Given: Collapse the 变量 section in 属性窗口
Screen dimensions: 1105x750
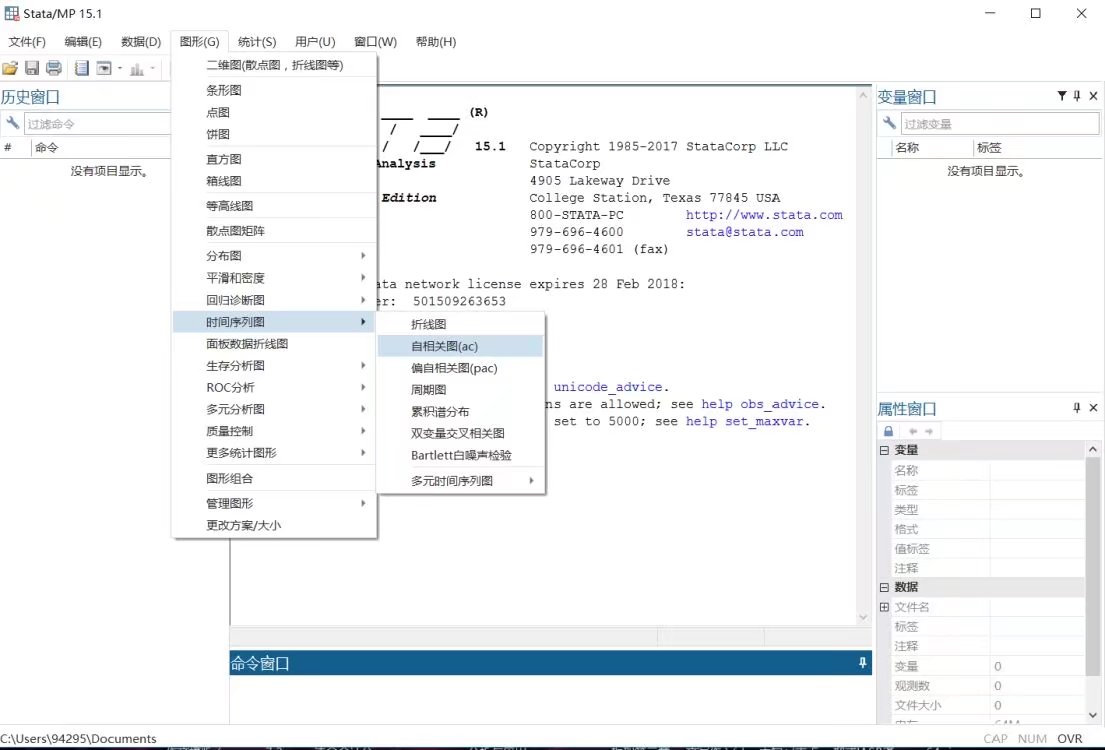Looking at the screenshot, I should coord(884,450).
